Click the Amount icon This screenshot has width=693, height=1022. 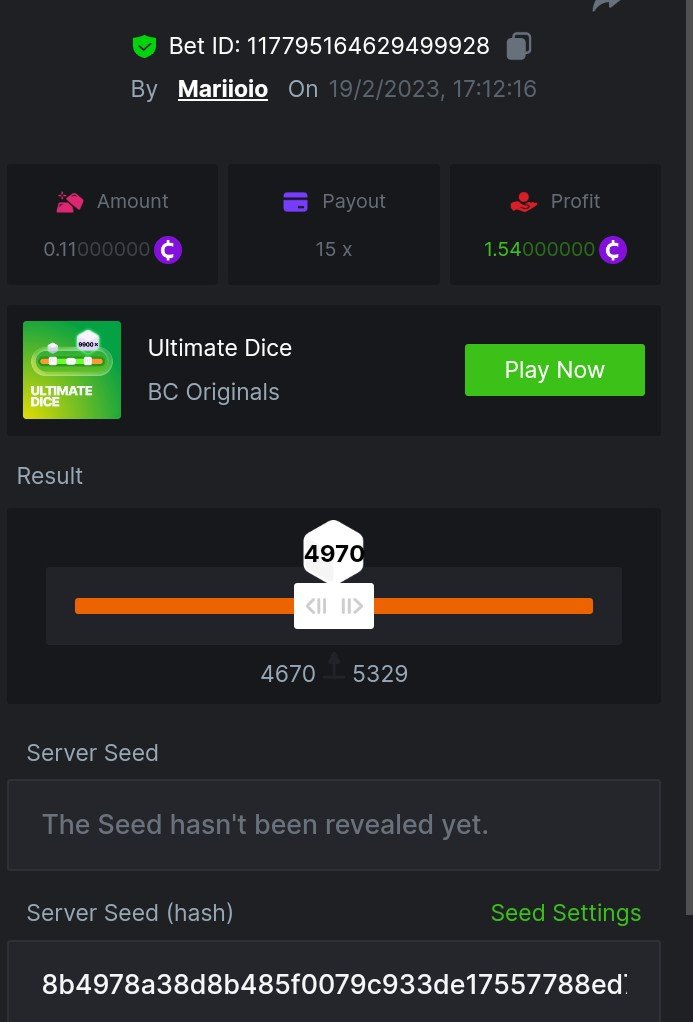point(69,202)
